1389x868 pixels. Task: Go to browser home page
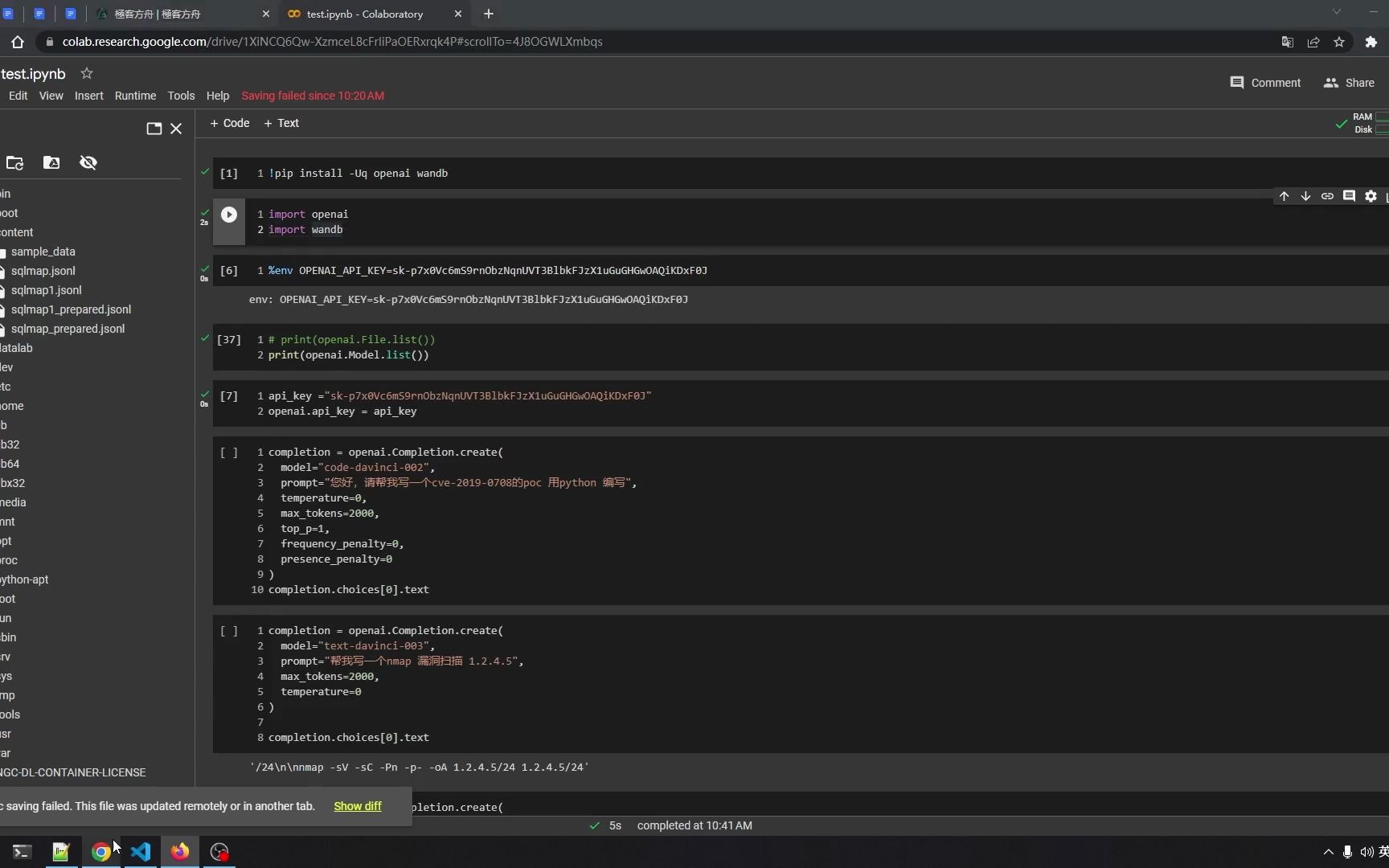coord(18,42)
